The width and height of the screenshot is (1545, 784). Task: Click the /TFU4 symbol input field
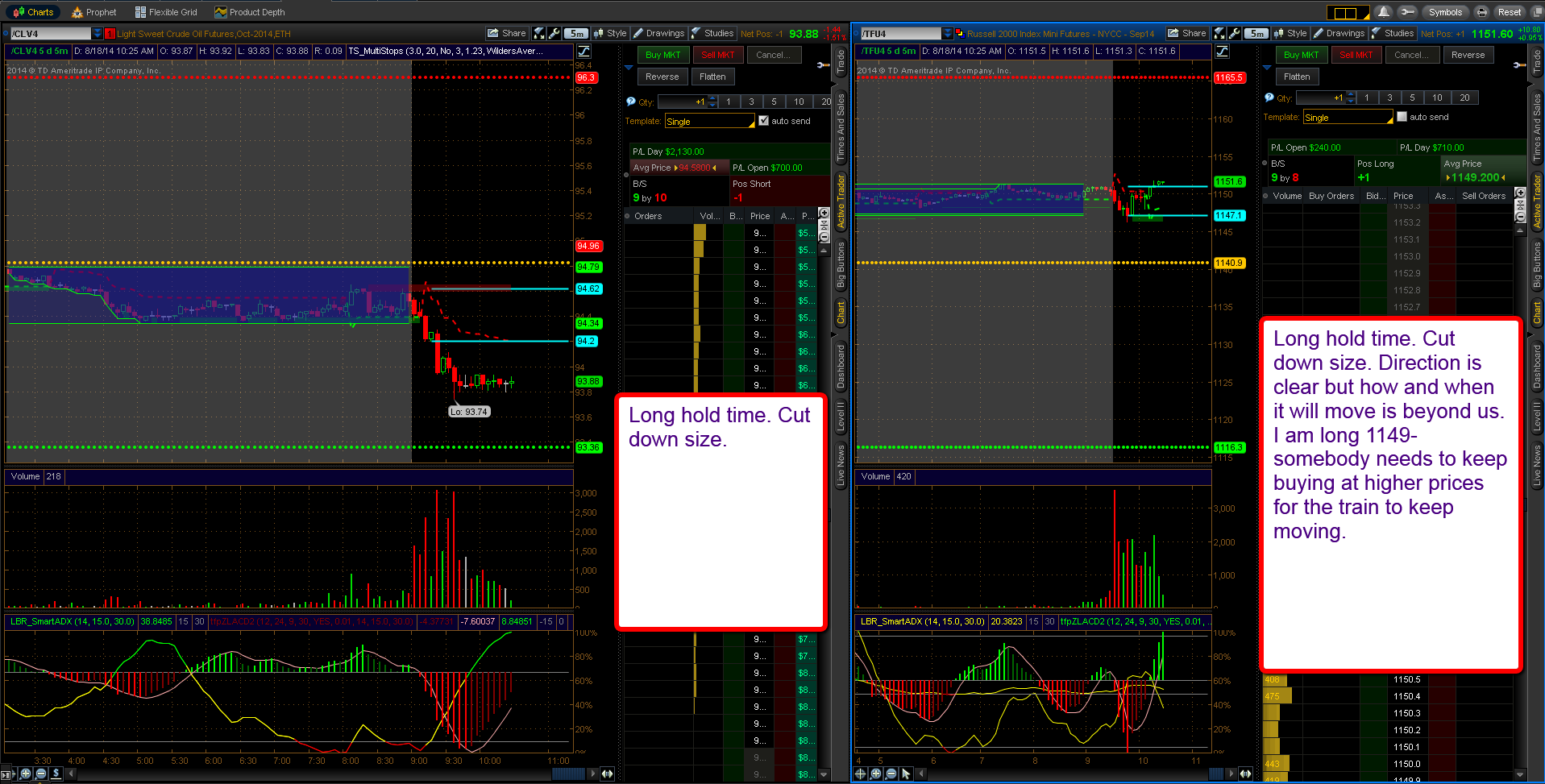pos(901,33)
